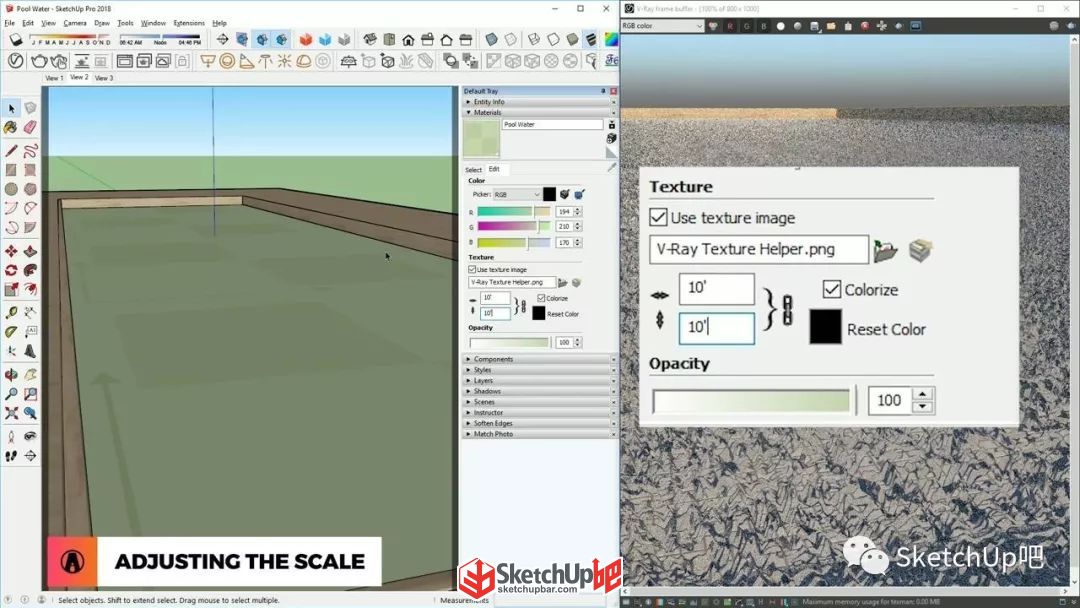This screenshot has width=1080, height=608.
Task: Pick the Paint Bucket tool
Action: pyautogui.click(x=11, y=127)
